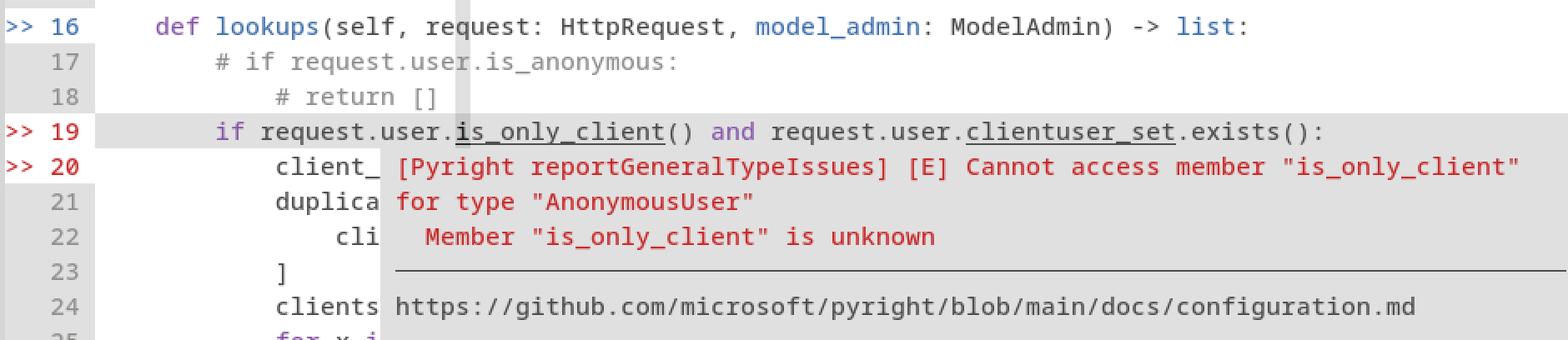Click line number 21 in gutter
The height and width of the screenshot is (340, 1568).
[65, 202]
